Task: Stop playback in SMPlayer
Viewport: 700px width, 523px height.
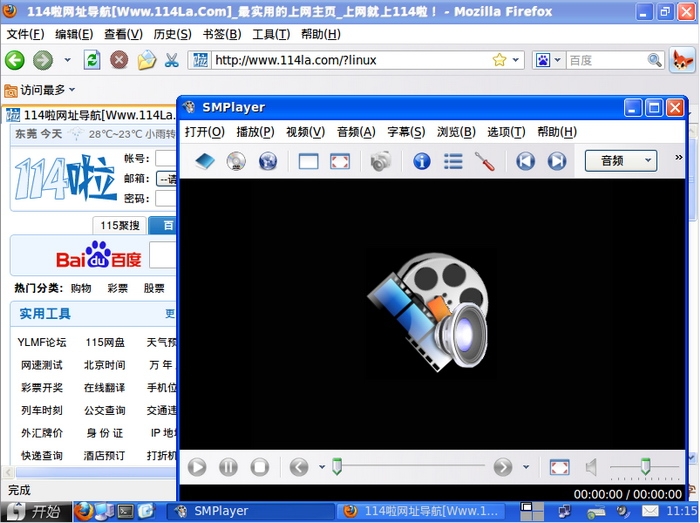Action: point(259,467)
